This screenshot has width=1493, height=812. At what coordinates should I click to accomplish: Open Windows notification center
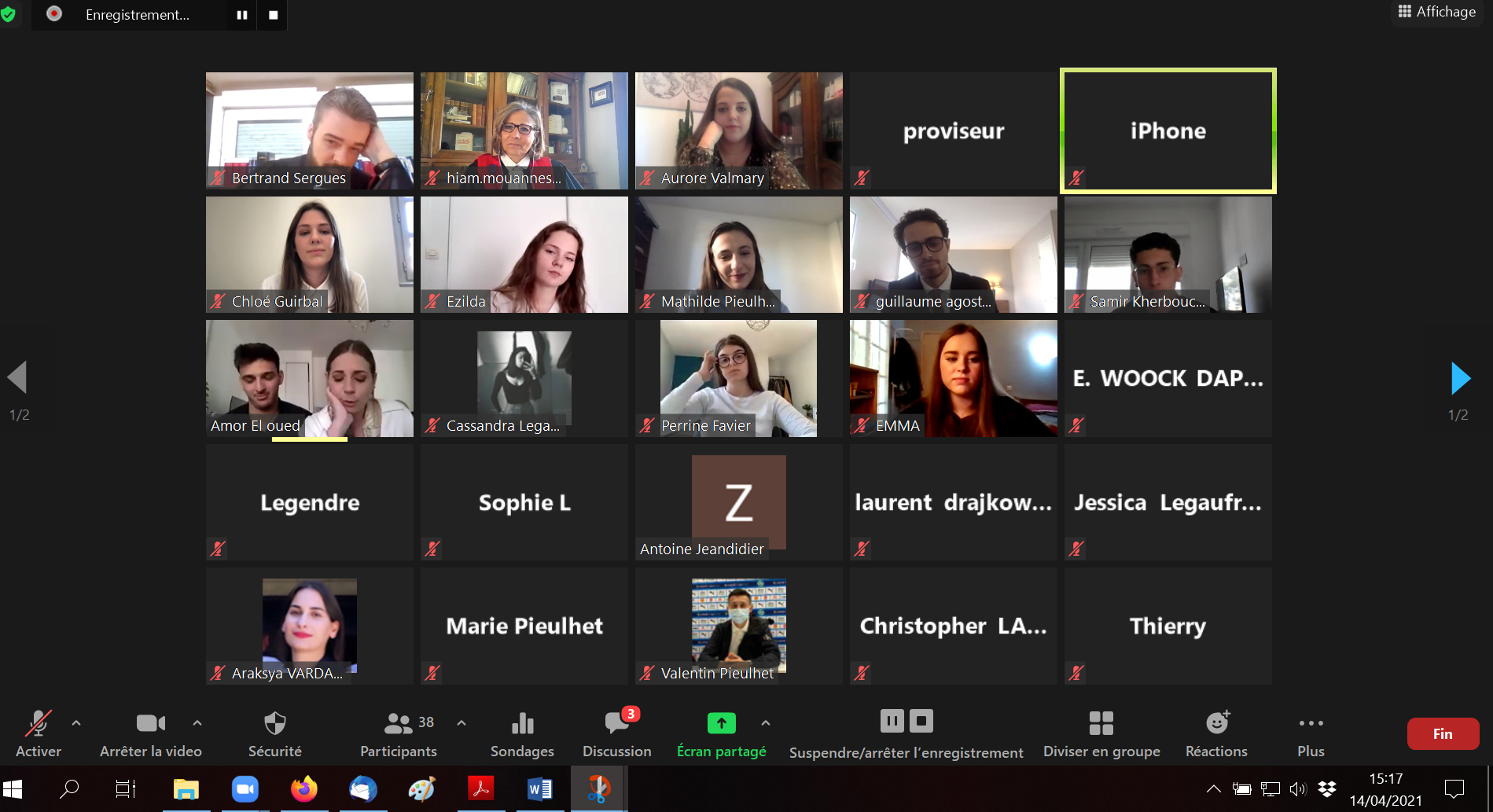coord(1454,788)
